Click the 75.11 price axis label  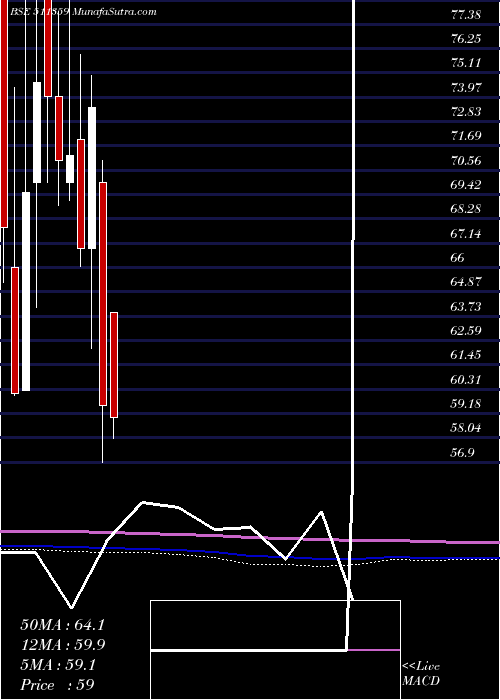click(x=466, y=63)
